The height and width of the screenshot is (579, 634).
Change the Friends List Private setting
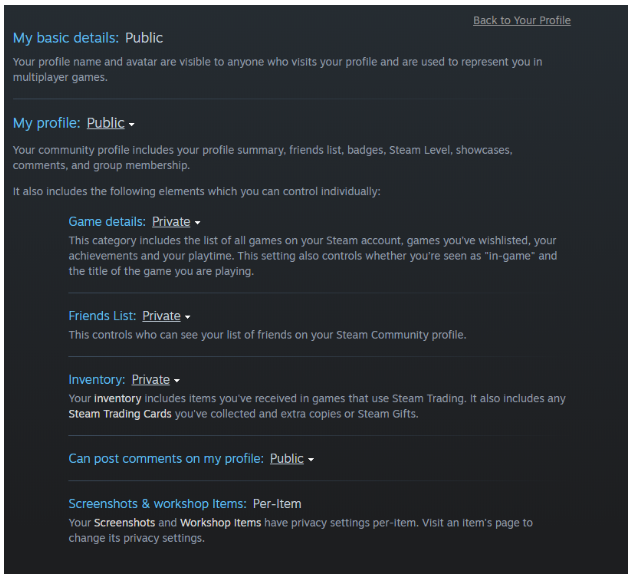[166, 316]
